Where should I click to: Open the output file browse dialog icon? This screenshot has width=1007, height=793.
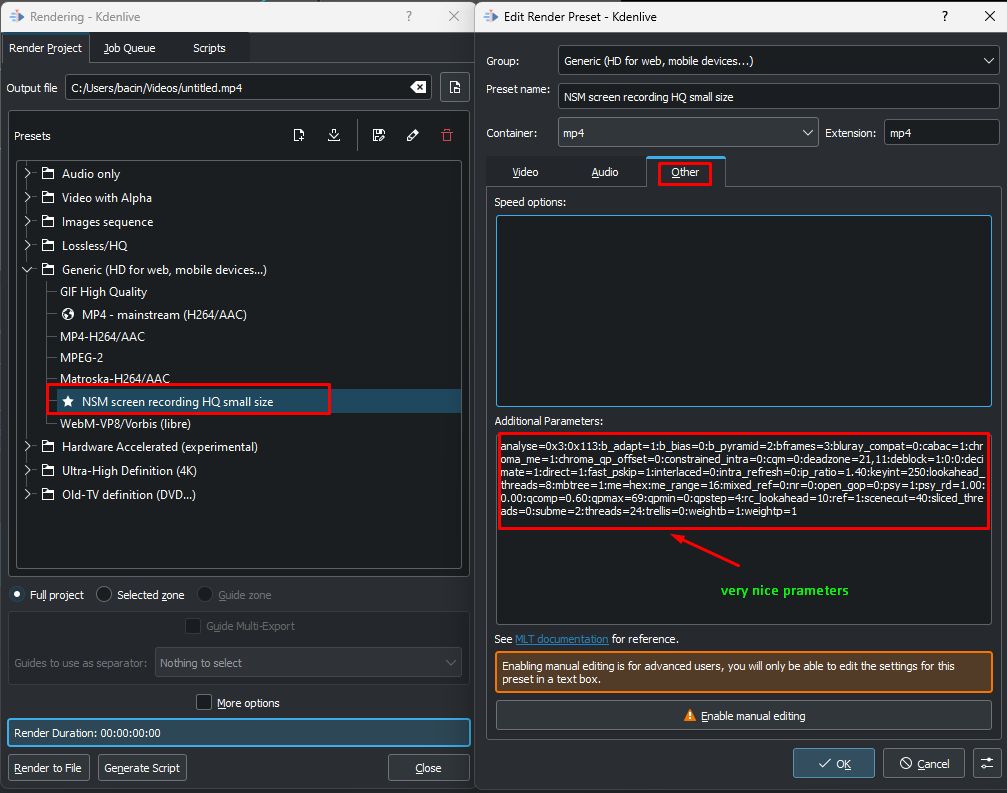click(455, 87)
